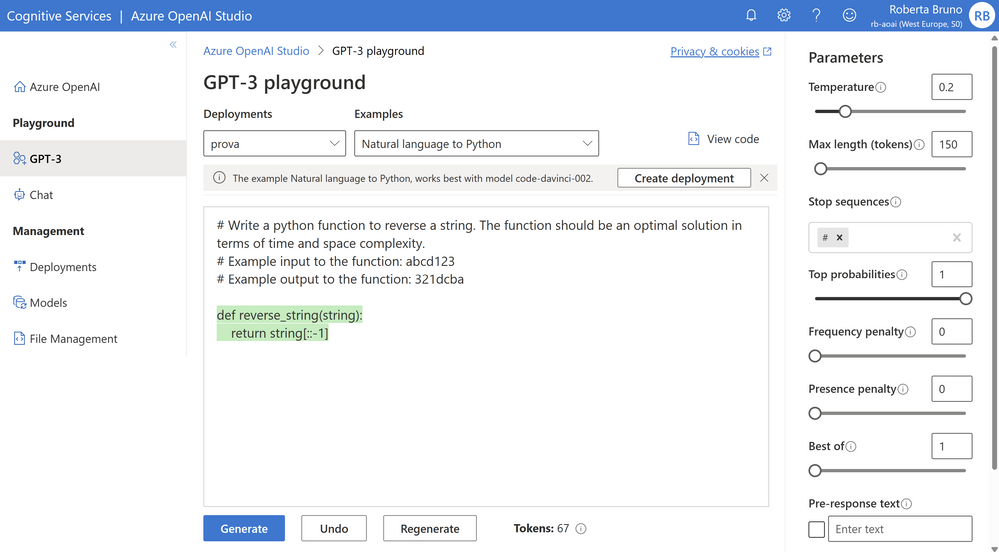The image size is (999, 552).
Task: Open File Management page
Action: click(93, 338)
